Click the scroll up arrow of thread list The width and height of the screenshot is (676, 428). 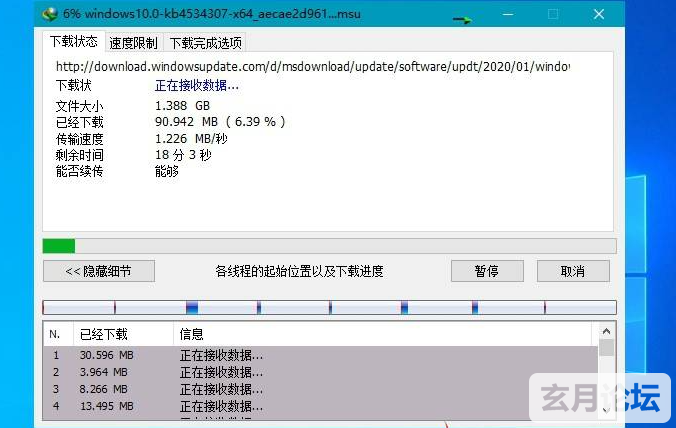click(x=607, y=331)
